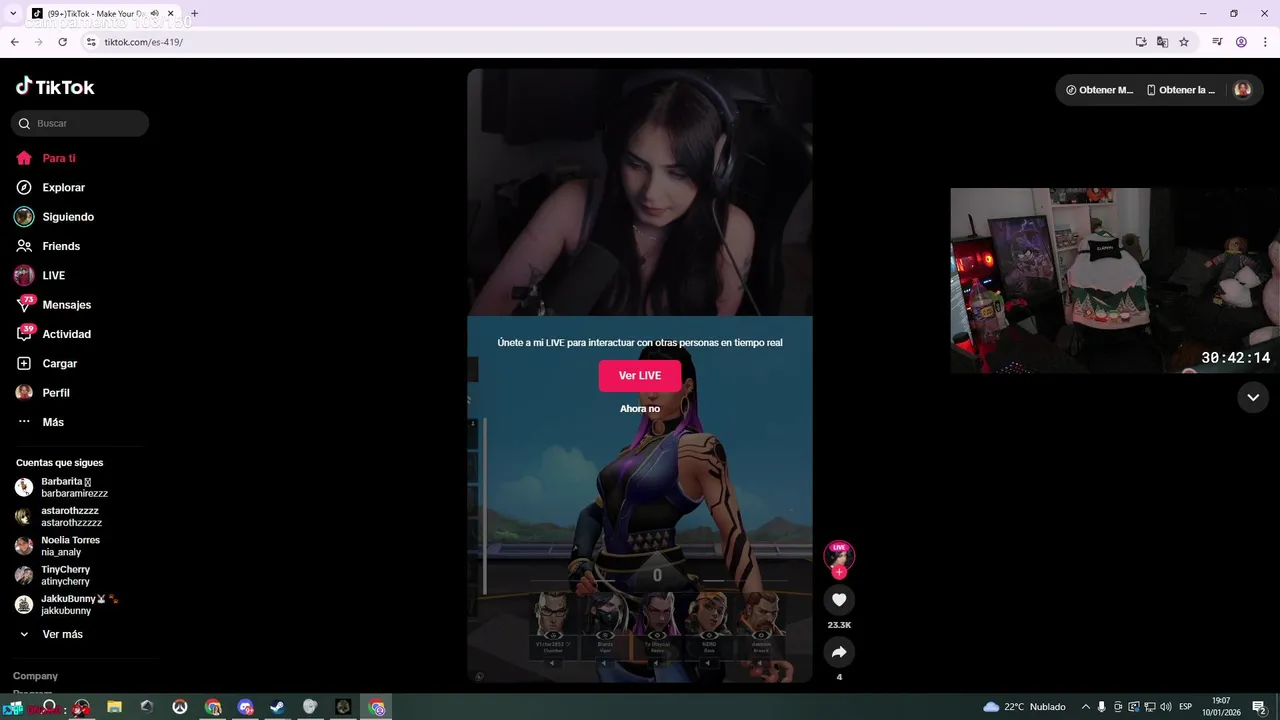Open Overwatch icon in taskbar
The width and height of the screenshot is (1280, 720).
coord(180,707)
